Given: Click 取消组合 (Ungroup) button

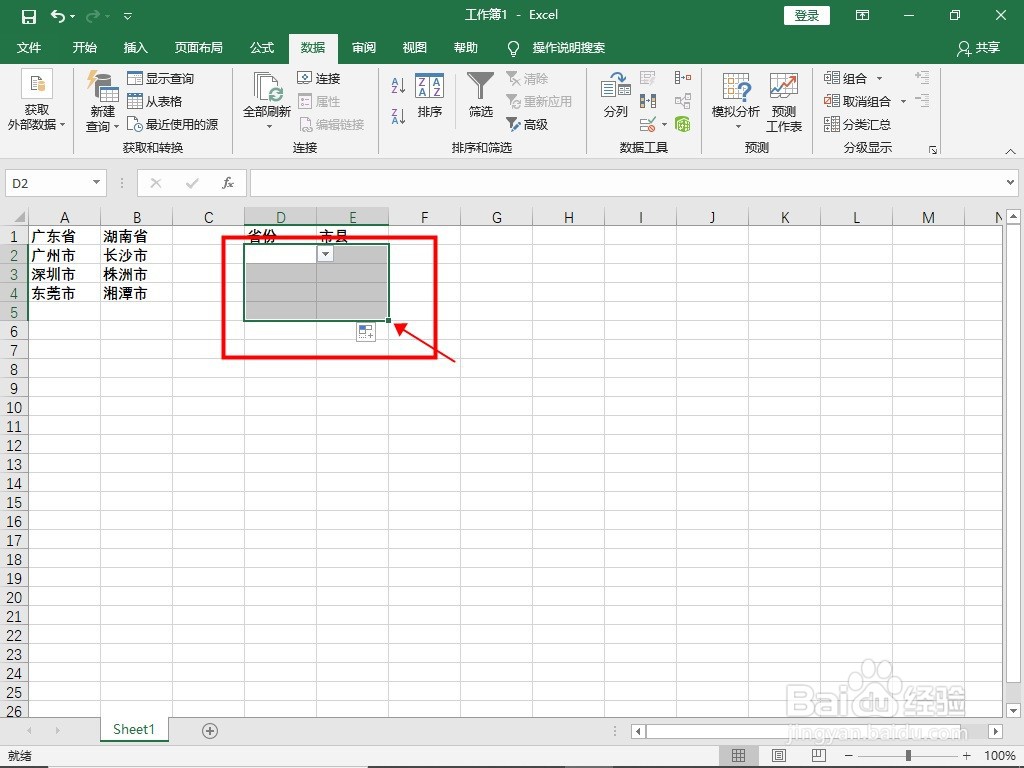Looking at the screenshot, I should (857, 101).
